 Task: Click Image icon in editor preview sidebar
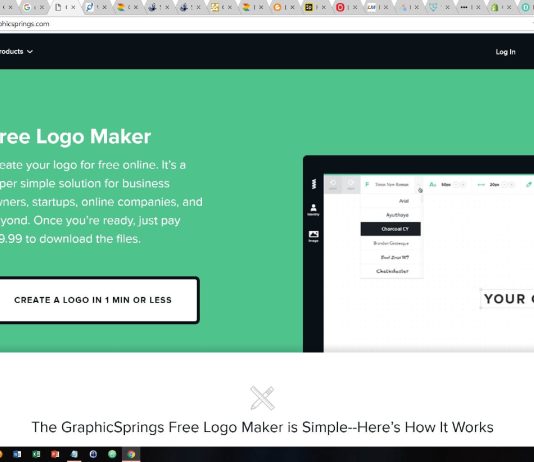pyautogui.click(x=313, y=236)
